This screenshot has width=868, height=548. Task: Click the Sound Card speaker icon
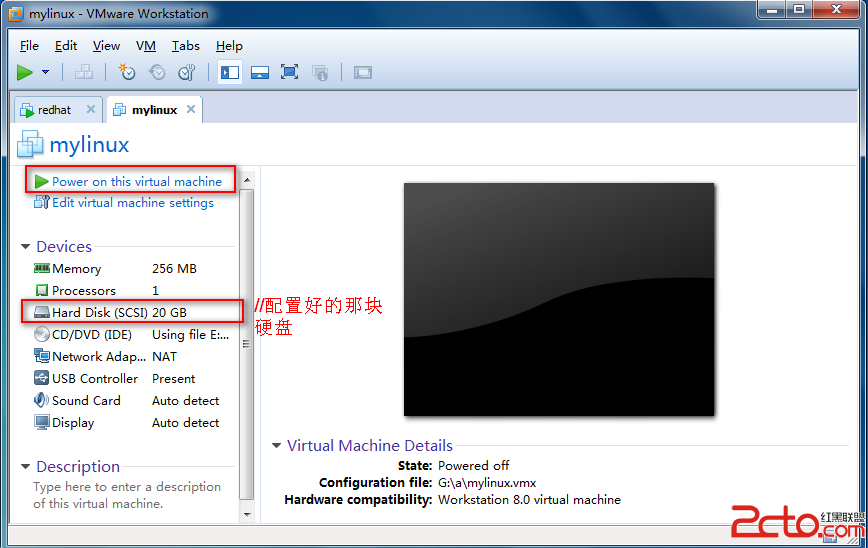[42, 400]
